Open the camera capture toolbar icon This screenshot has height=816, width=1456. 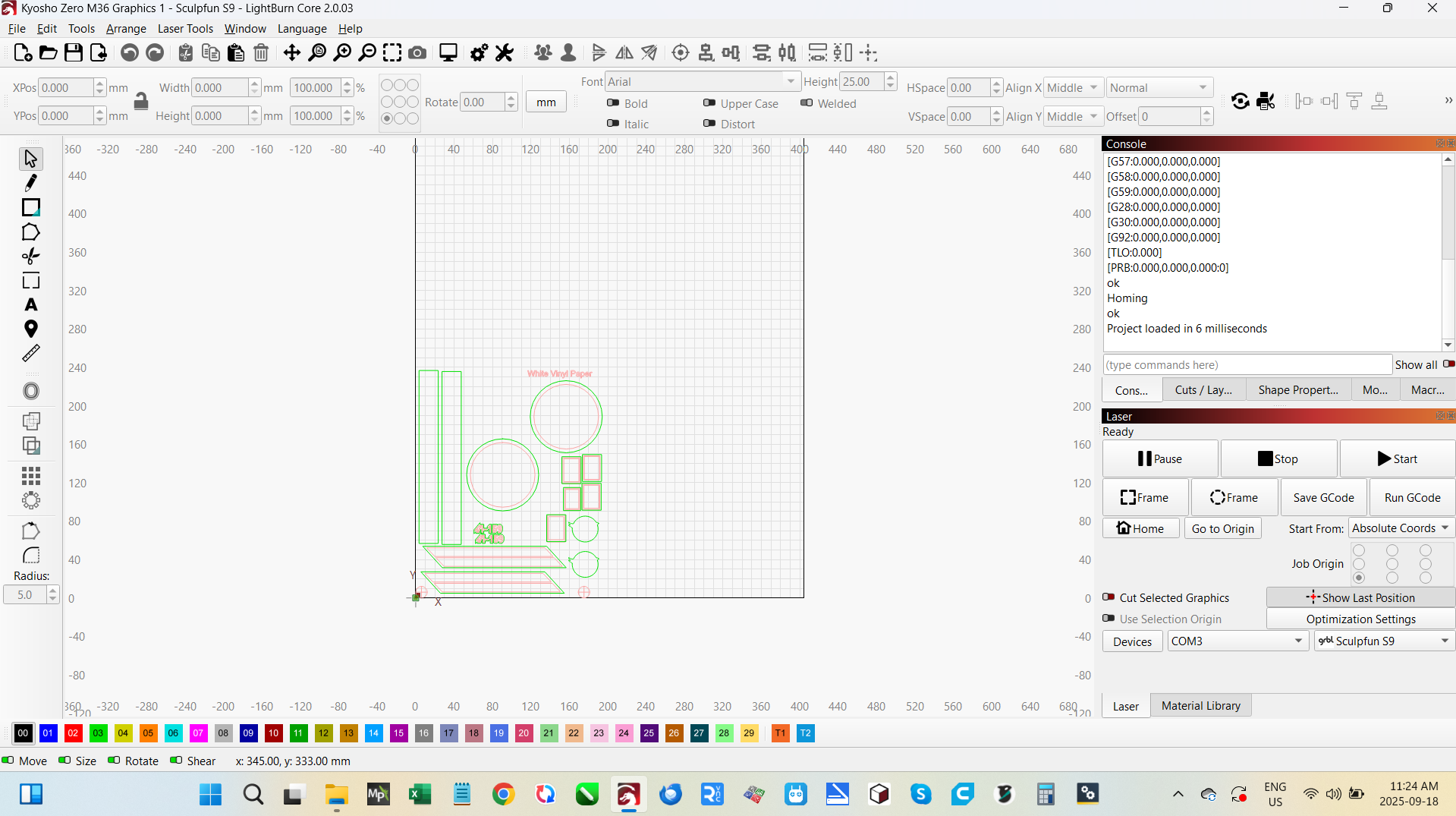tap(417, 52)
